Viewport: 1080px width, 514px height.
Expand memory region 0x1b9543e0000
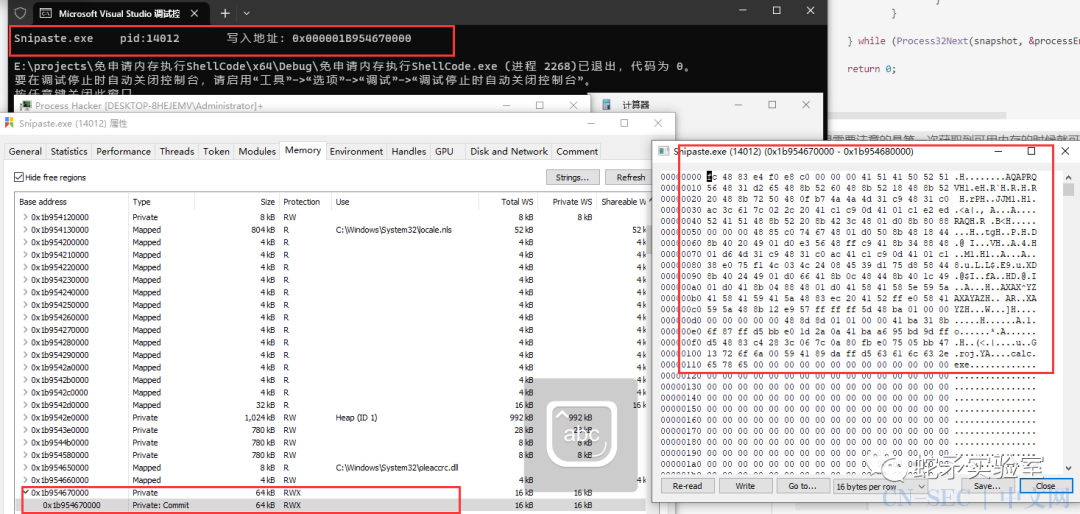point(25,429)
